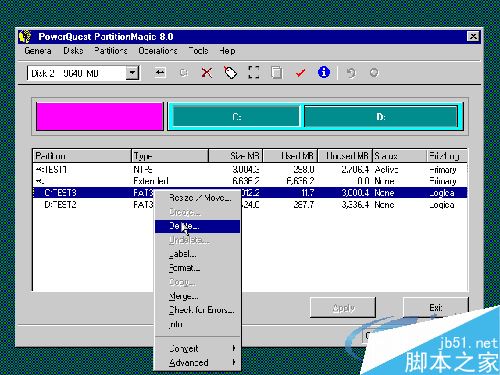Expand the Convert submenu arrow
This screenshot has height=375, width=500.
(234, 348)
